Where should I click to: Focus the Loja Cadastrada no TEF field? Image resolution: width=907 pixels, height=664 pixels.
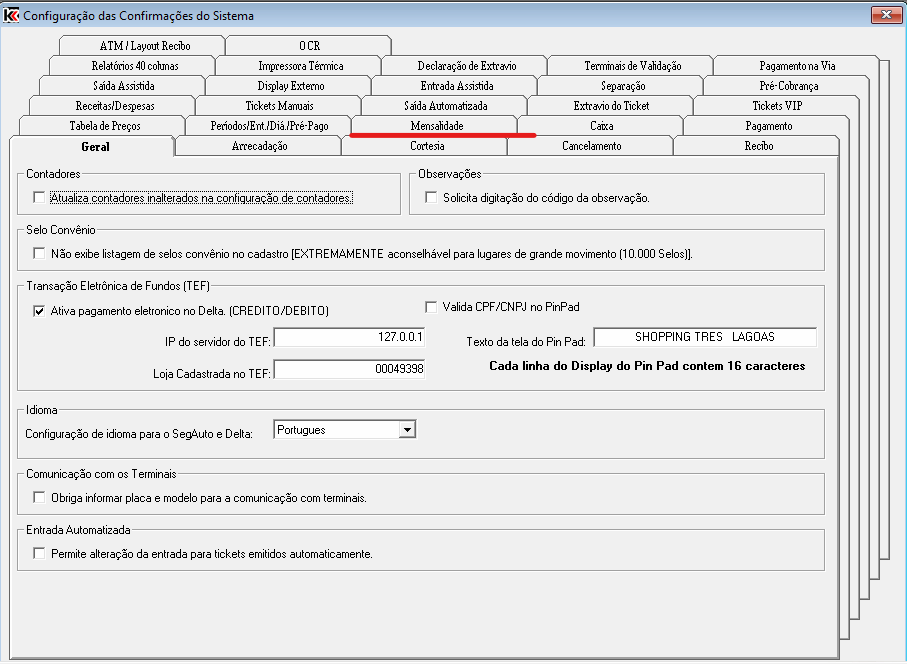pos(350,369)
